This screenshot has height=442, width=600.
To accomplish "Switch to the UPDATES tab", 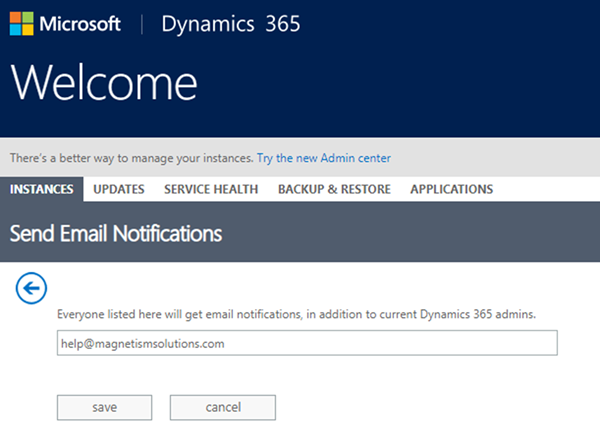I will tap(119, 189).
